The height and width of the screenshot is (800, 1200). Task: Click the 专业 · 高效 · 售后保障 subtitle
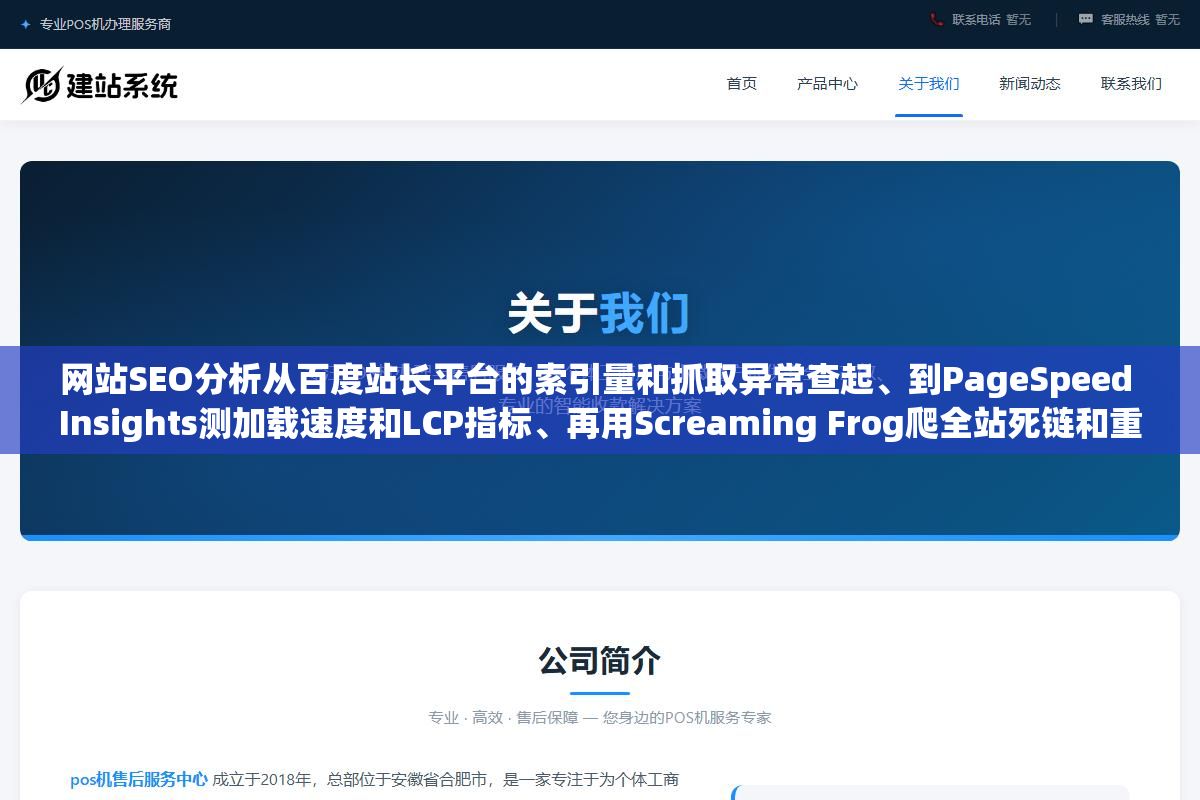point(600,717)
